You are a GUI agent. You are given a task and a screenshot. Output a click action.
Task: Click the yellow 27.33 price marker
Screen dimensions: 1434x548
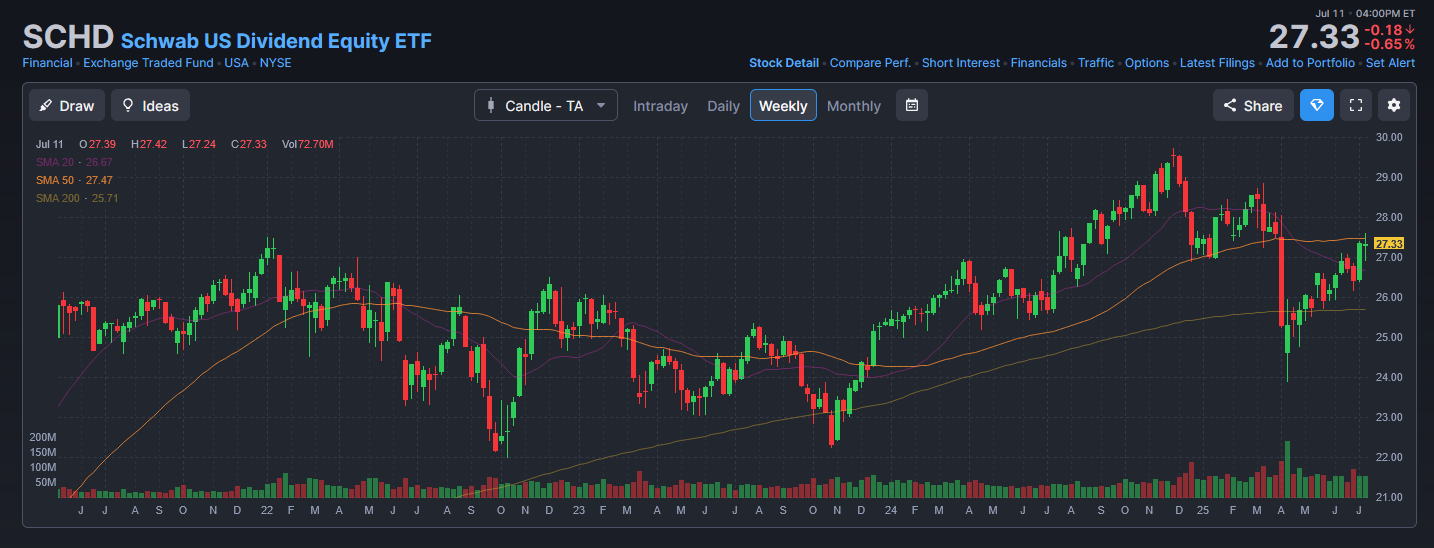1389,244
